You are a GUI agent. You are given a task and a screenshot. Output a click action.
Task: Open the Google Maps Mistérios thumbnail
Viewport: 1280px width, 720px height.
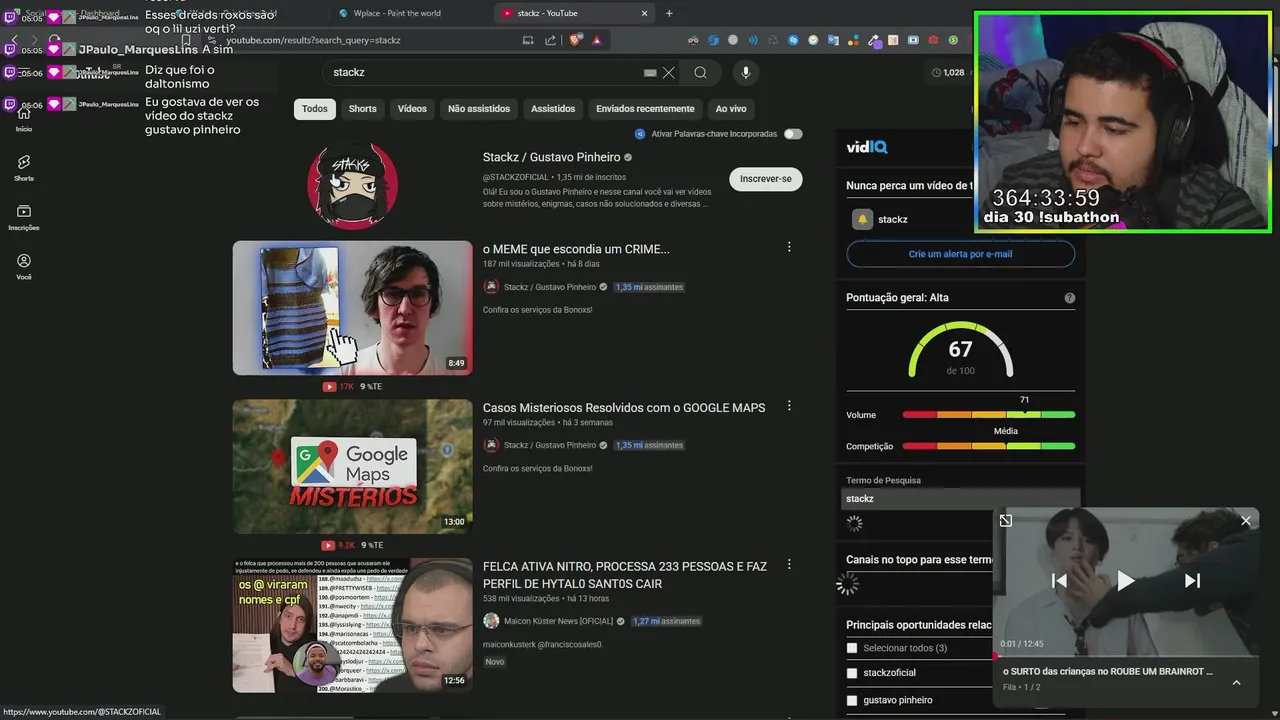point(352,467)
